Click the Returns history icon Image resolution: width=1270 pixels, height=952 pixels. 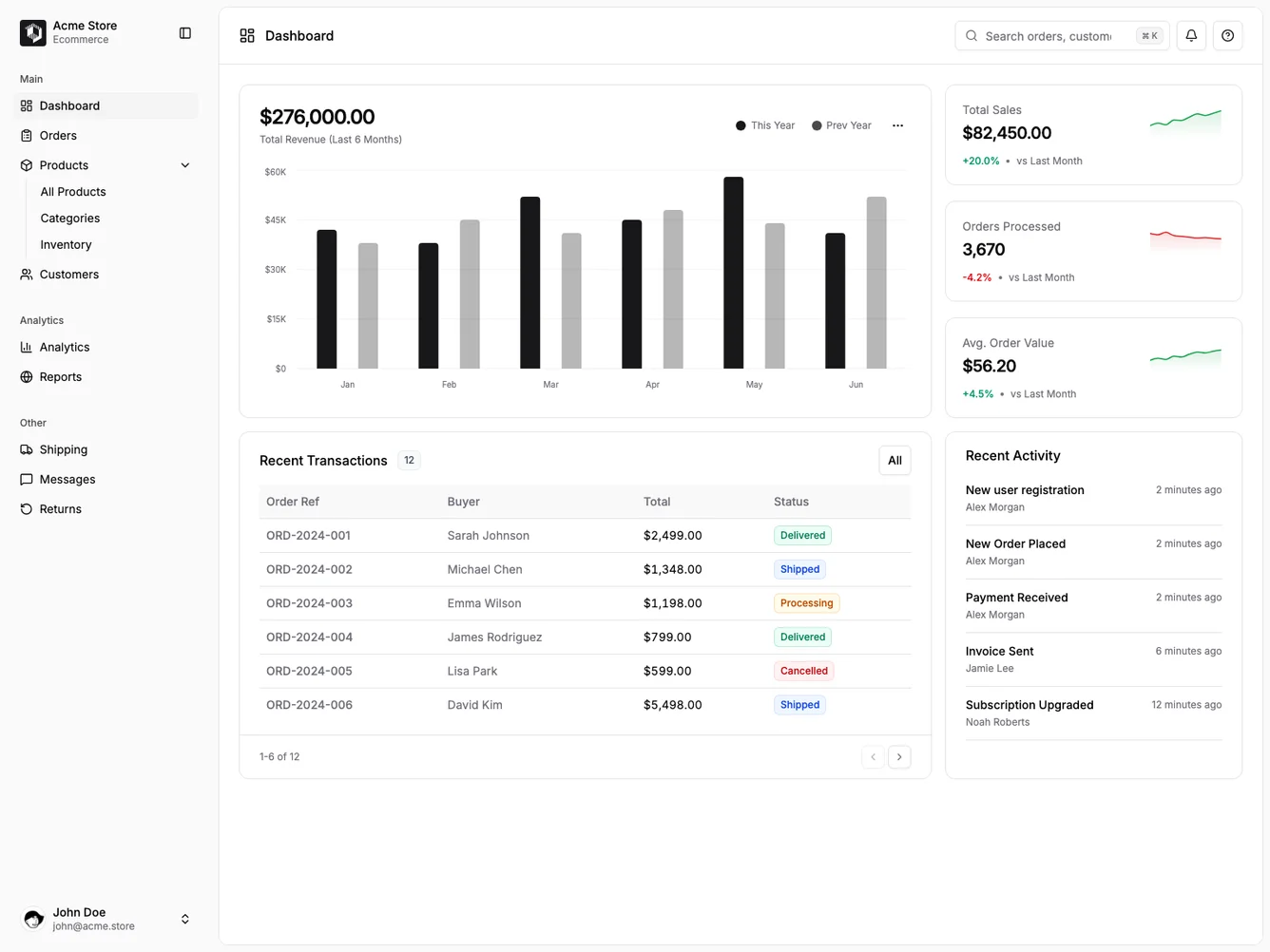click(26, 508)
